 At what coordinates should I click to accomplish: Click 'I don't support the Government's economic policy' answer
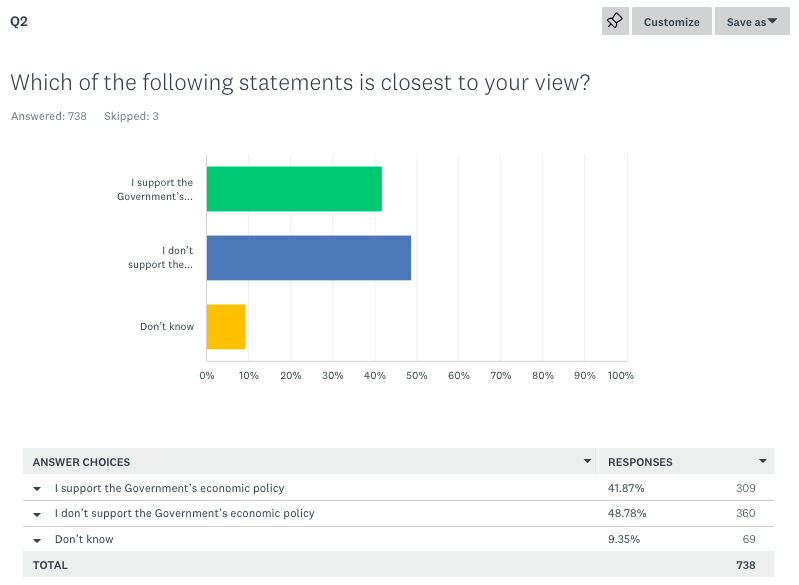(184, 513)
